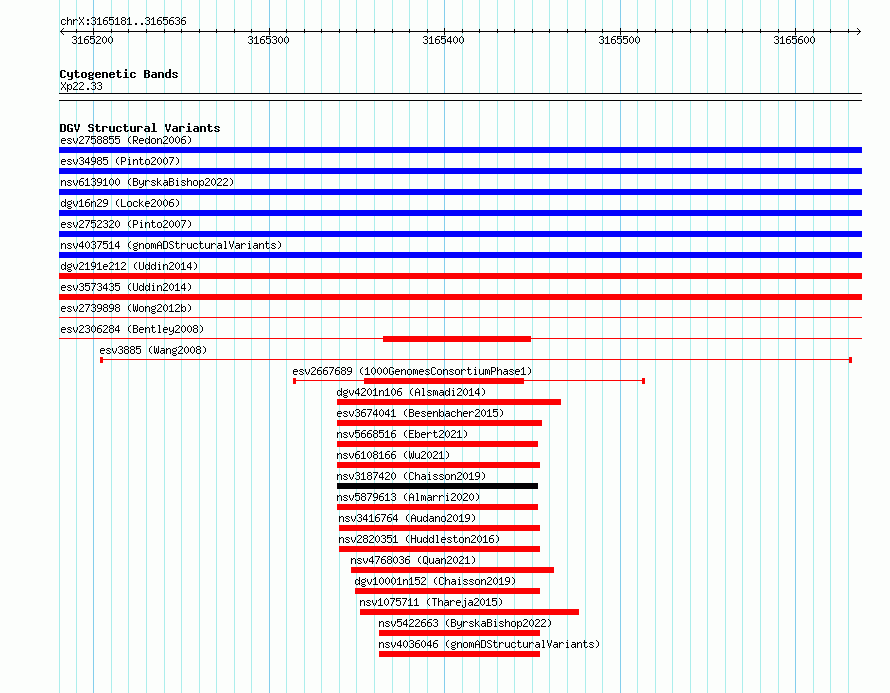Click dgv16n29 (Locke2006) label
The image size is (890, 693).
coord(120,203)
